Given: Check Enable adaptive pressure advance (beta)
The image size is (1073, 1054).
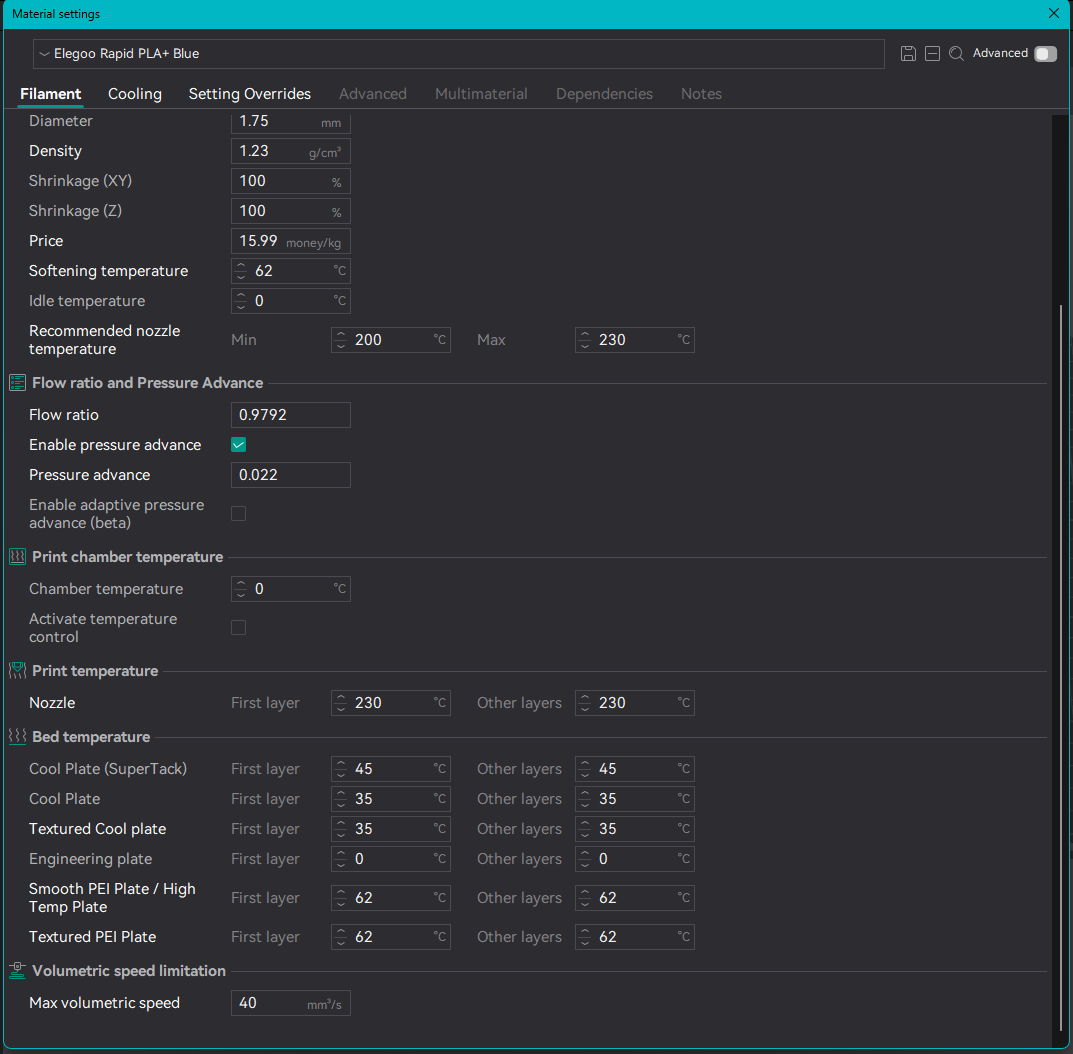Looking at the screenshot, I should pyautogui.click(x=238, y=513).
